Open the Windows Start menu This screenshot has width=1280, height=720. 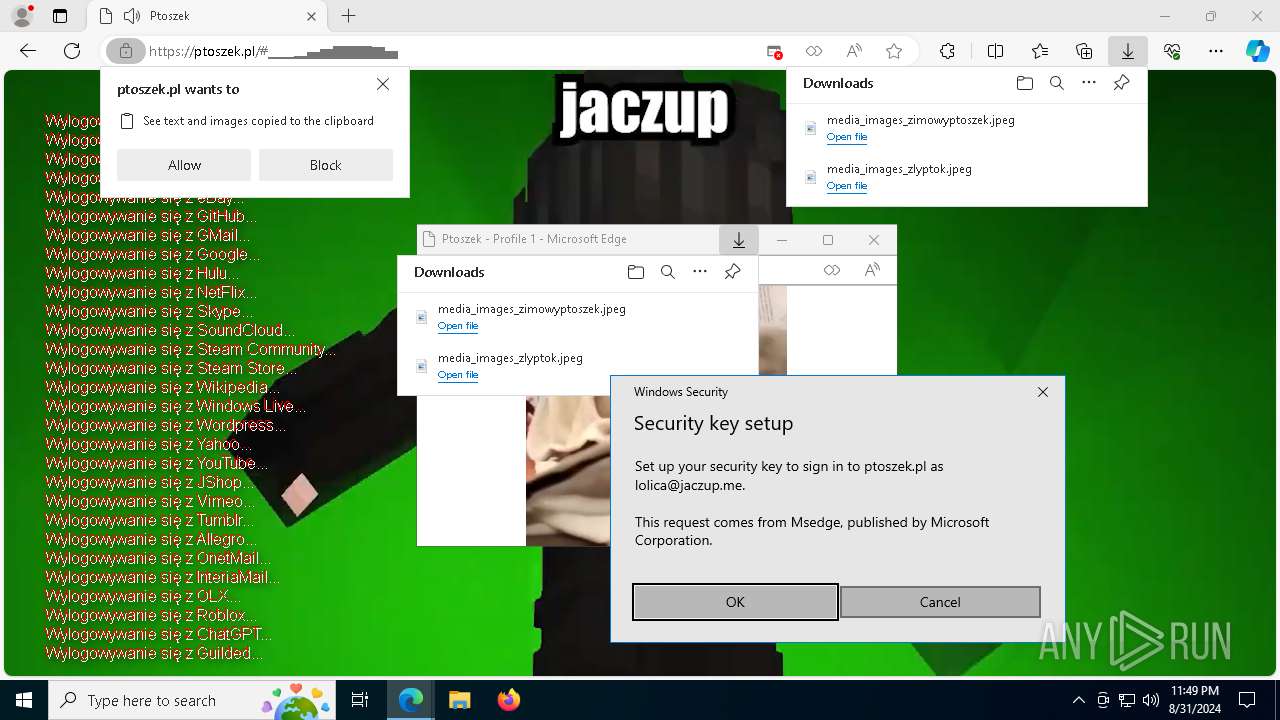(x=24, y=700)
